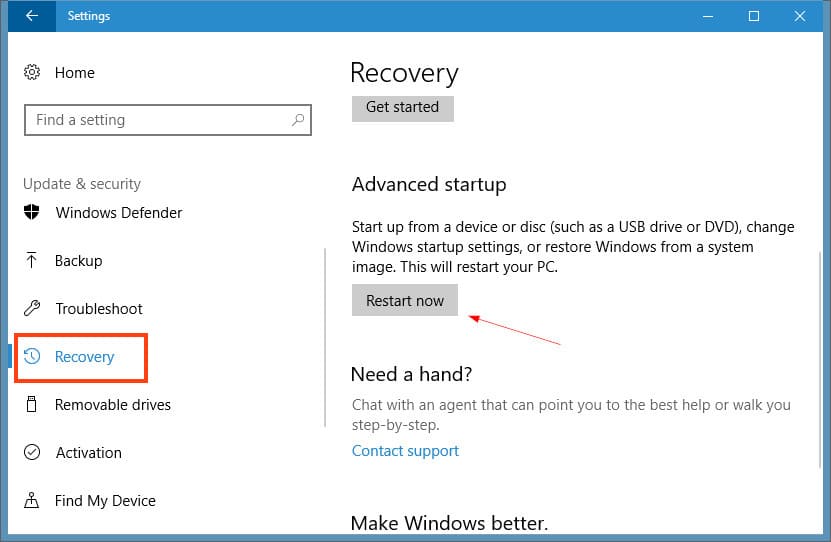Click the Home gear icon
The width and height of the screenshot is (831, 542).
32,72
